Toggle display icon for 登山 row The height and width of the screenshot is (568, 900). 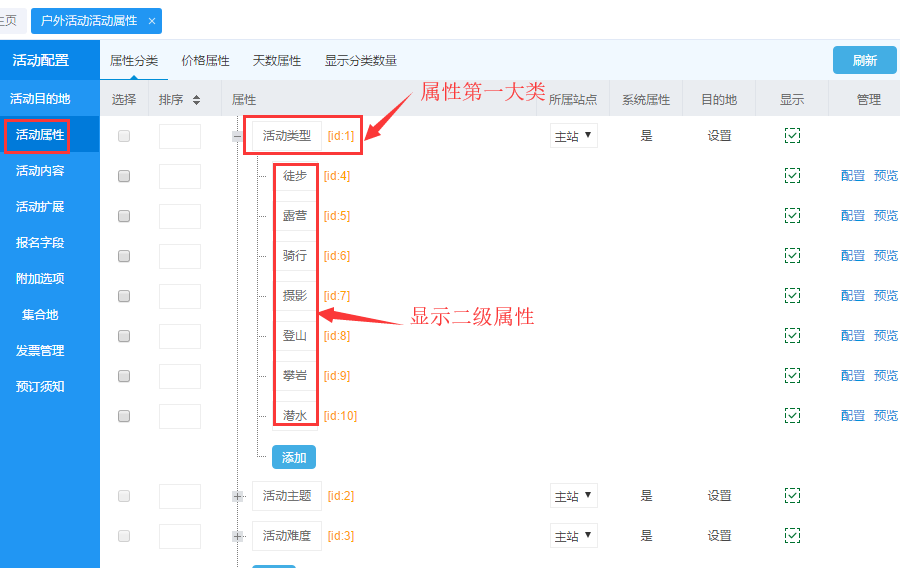coord(792,336)
